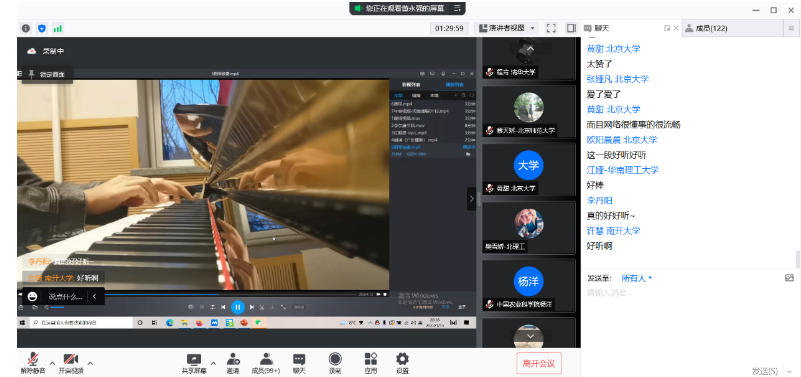Click sender name 黄甜 北京大学 at chat top

[x=613, y=49]
